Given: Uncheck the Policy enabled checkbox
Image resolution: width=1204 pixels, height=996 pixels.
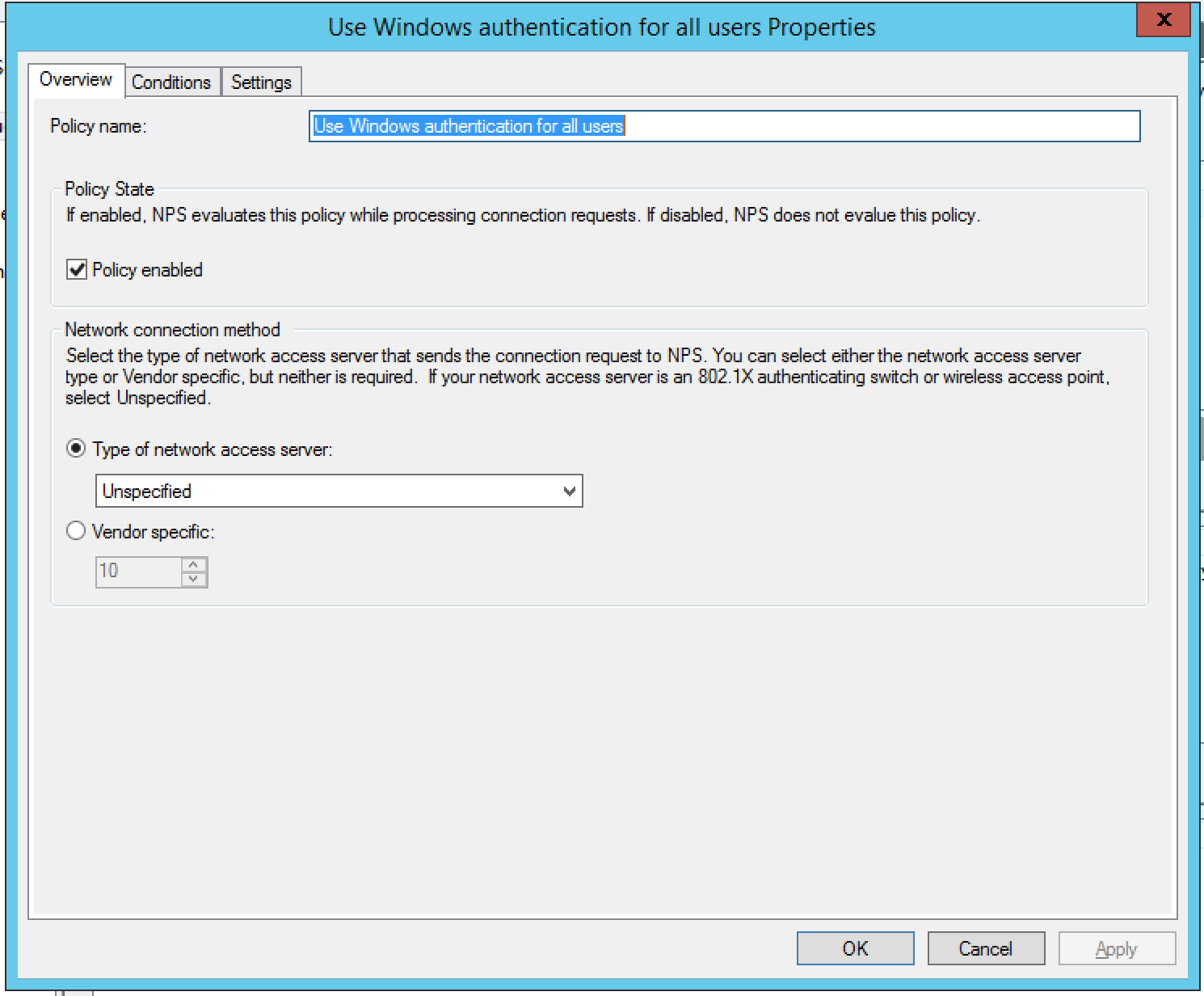Looking at the screenshot, I should point(77,270).
